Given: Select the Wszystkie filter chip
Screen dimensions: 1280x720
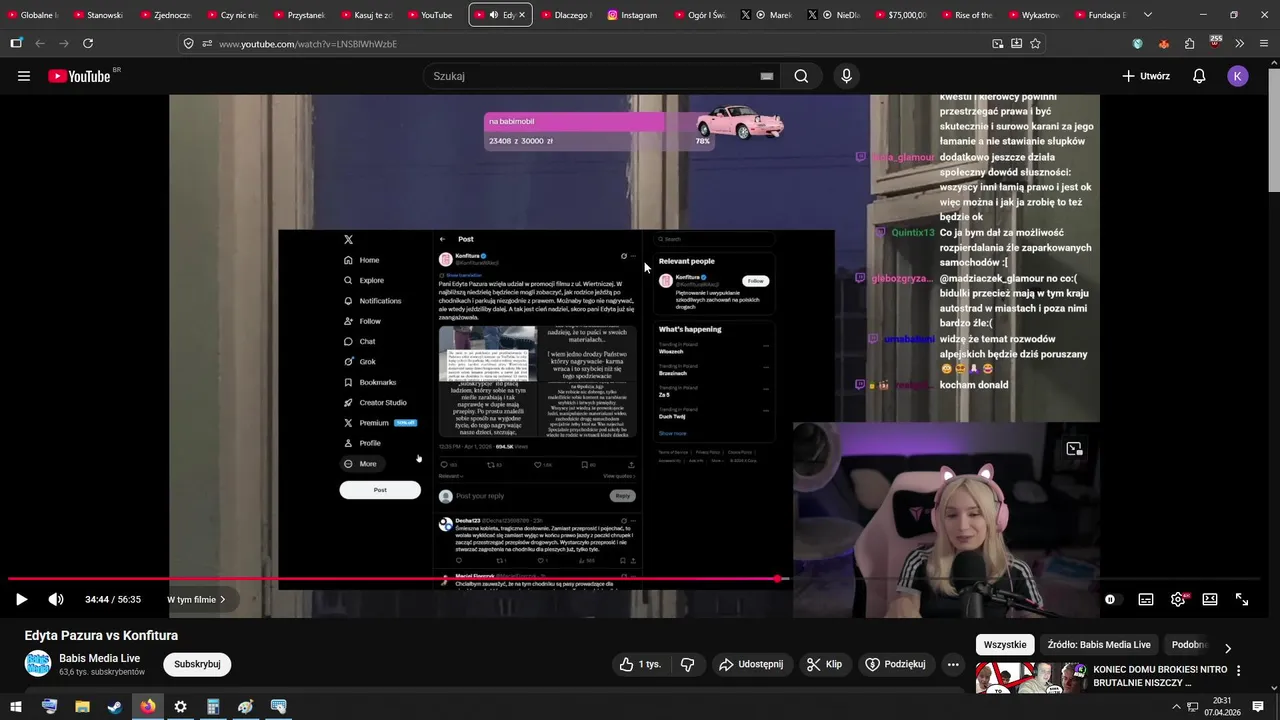Looking at the screenshot, I should [x=1005, y=645].
